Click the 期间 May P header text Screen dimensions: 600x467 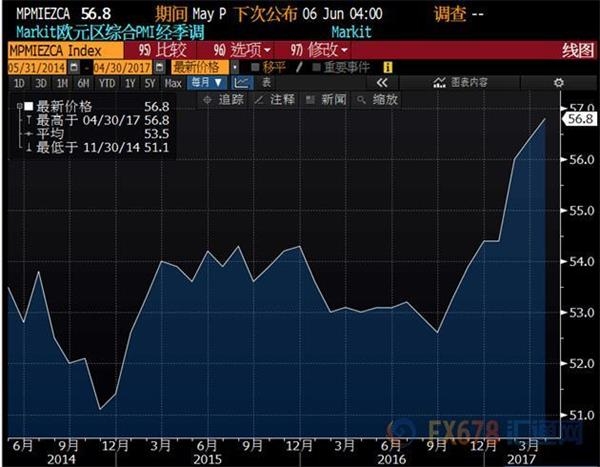point(191,15)
